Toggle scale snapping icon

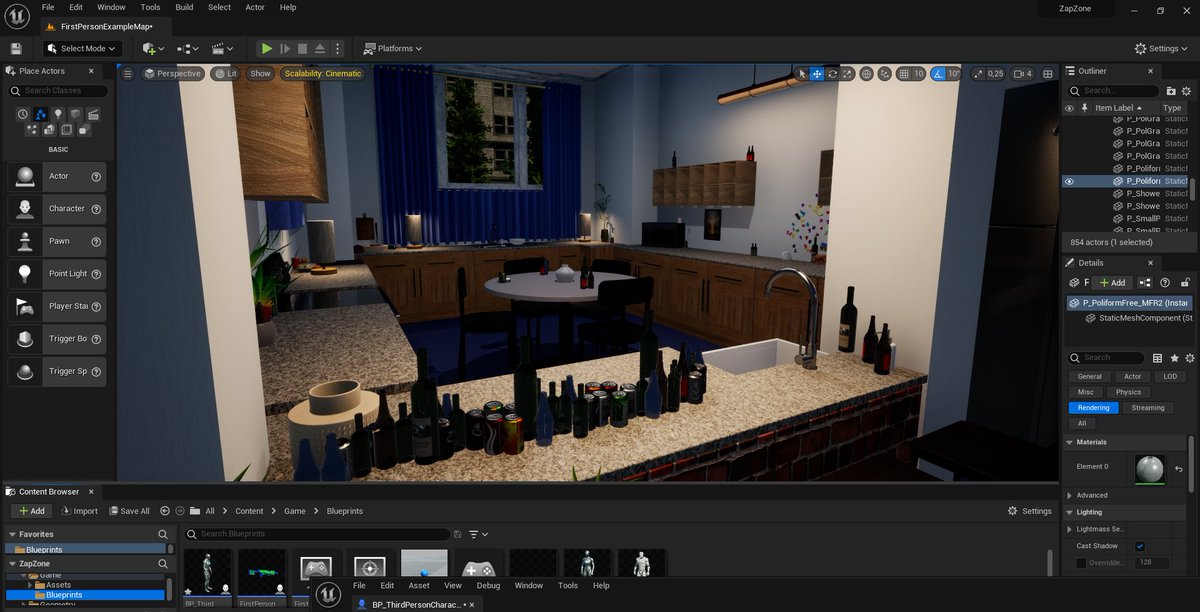coord(977,74)
